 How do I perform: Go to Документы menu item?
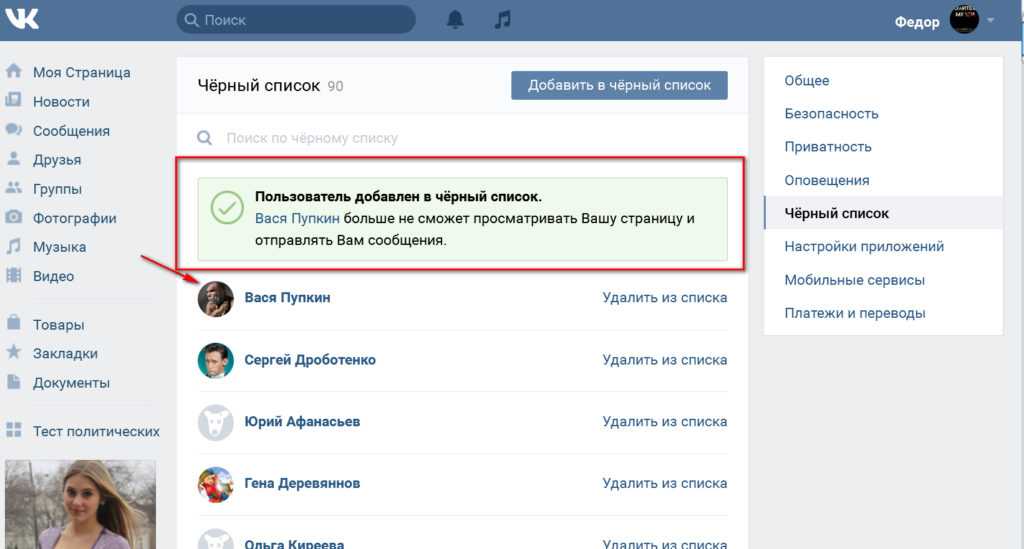coord(71,383)
